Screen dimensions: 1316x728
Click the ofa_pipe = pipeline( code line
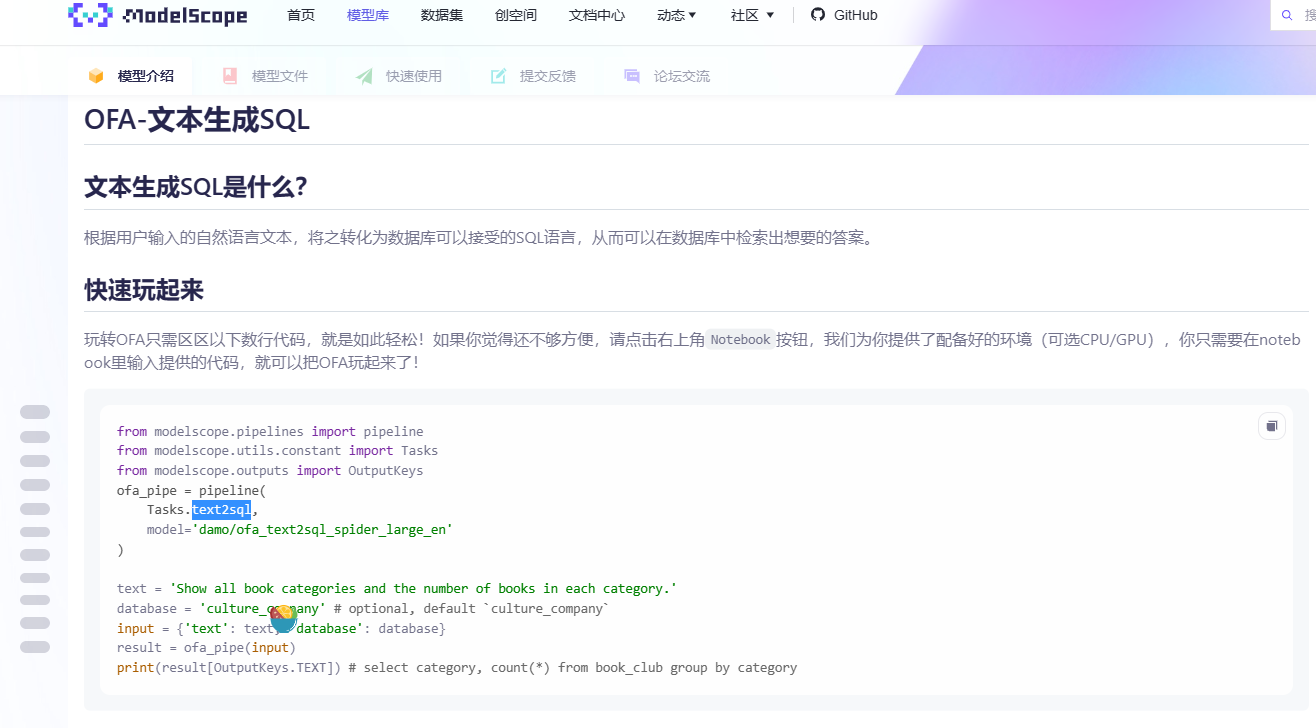tap(192, 490)
